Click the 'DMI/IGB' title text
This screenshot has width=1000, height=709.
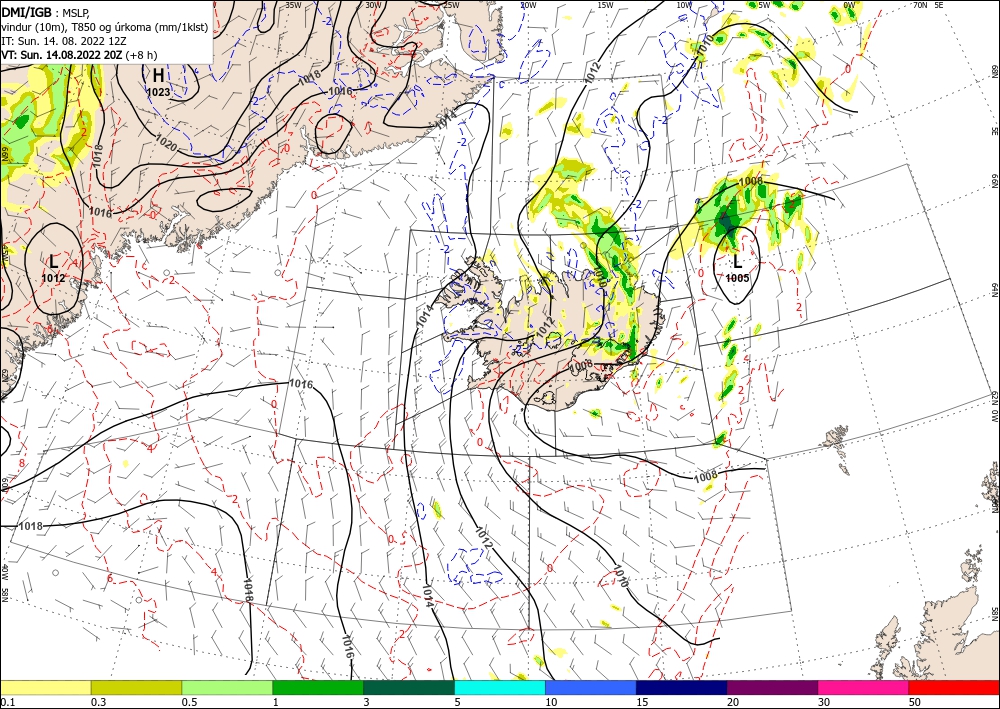(26, 11)
